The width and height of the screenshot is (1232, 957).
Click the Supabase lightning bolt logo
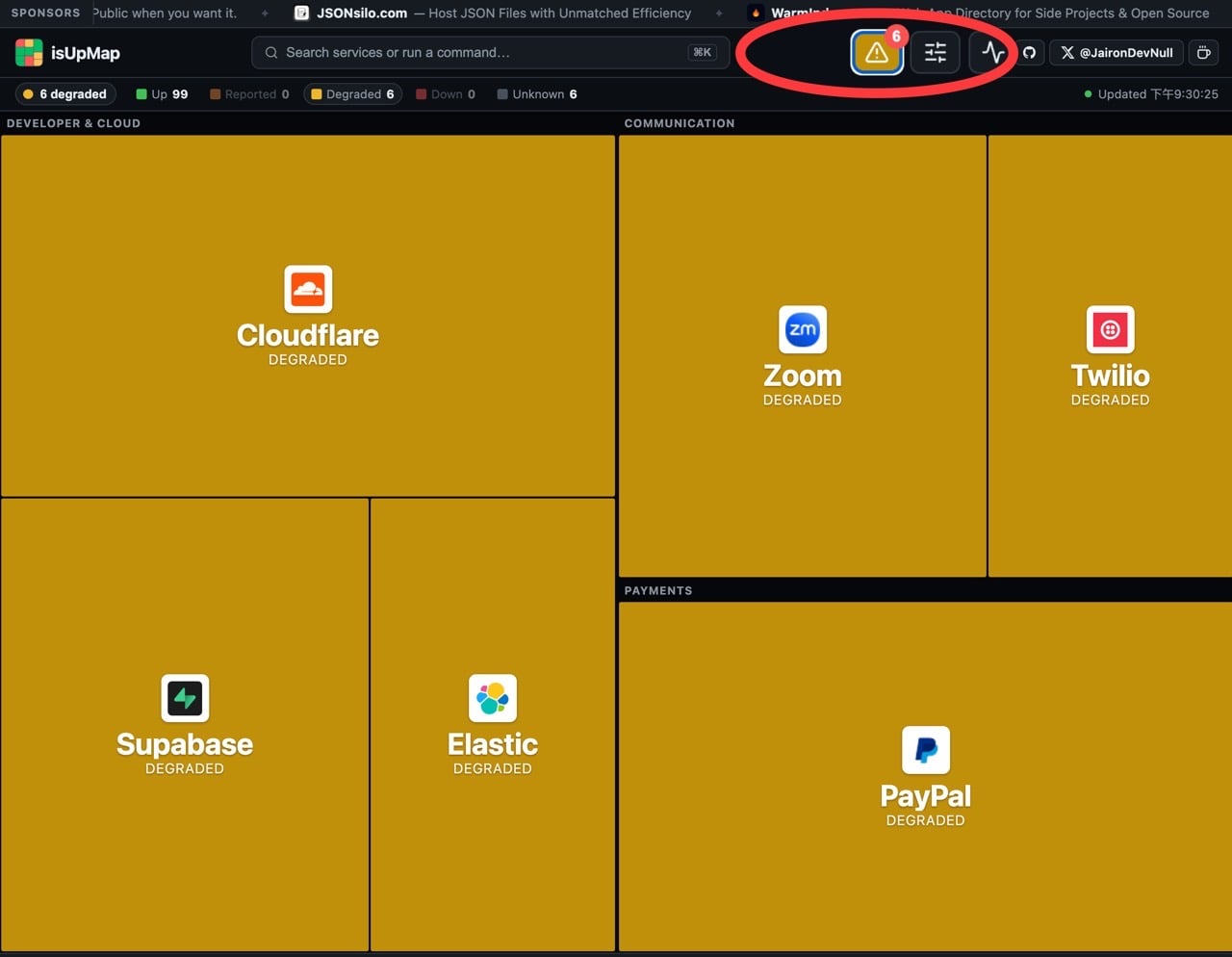[x=185, y=698]
